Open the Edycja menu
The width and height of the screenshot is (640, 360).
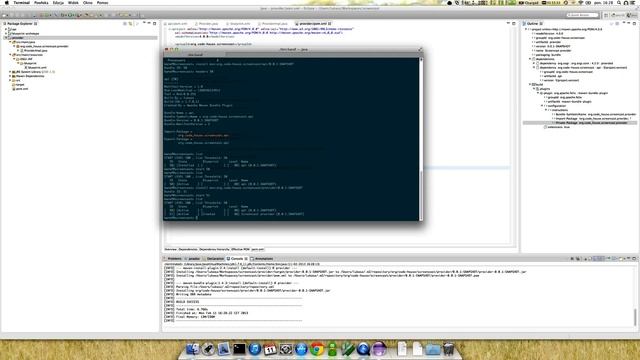point(58,2)
